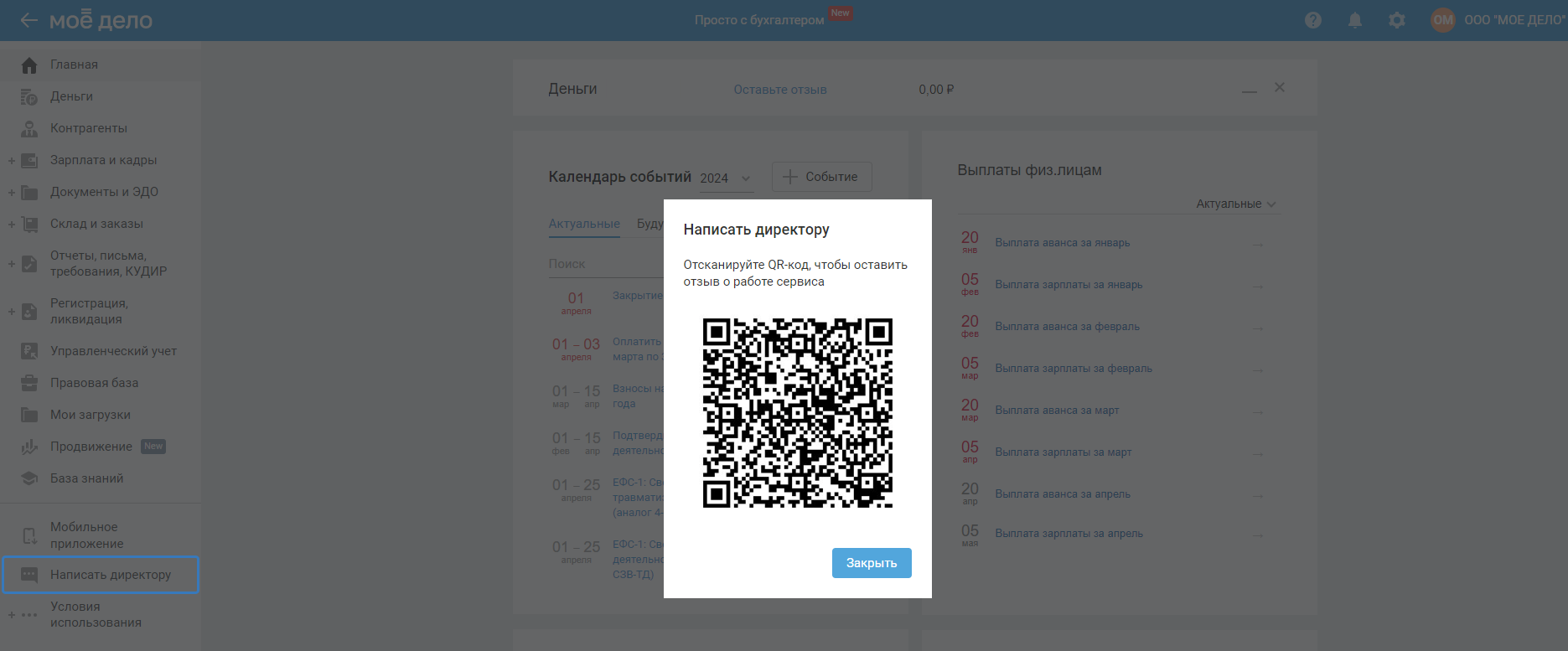Click the Просто с бухгалтером link

pyautogui.click(x=759, y=20)
